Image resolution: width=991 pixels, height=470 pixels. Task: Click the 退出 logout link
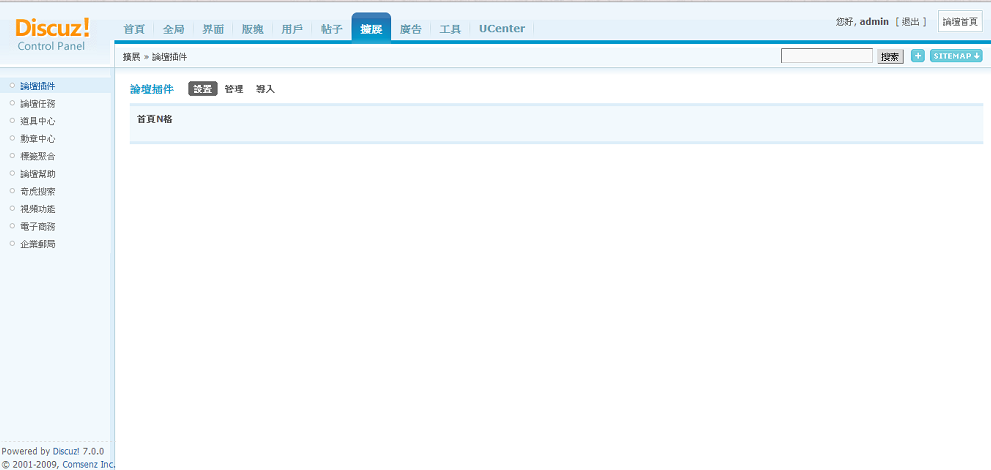pyautogui.click(x=911, y=22)
